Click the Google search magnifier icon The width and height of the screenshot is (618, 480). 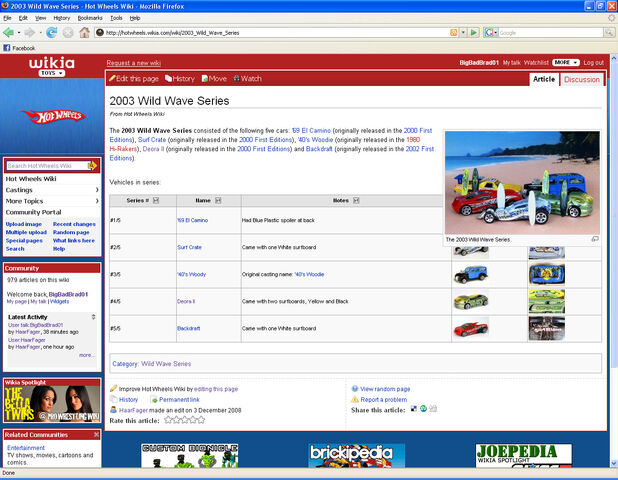(x=609, y=33)
